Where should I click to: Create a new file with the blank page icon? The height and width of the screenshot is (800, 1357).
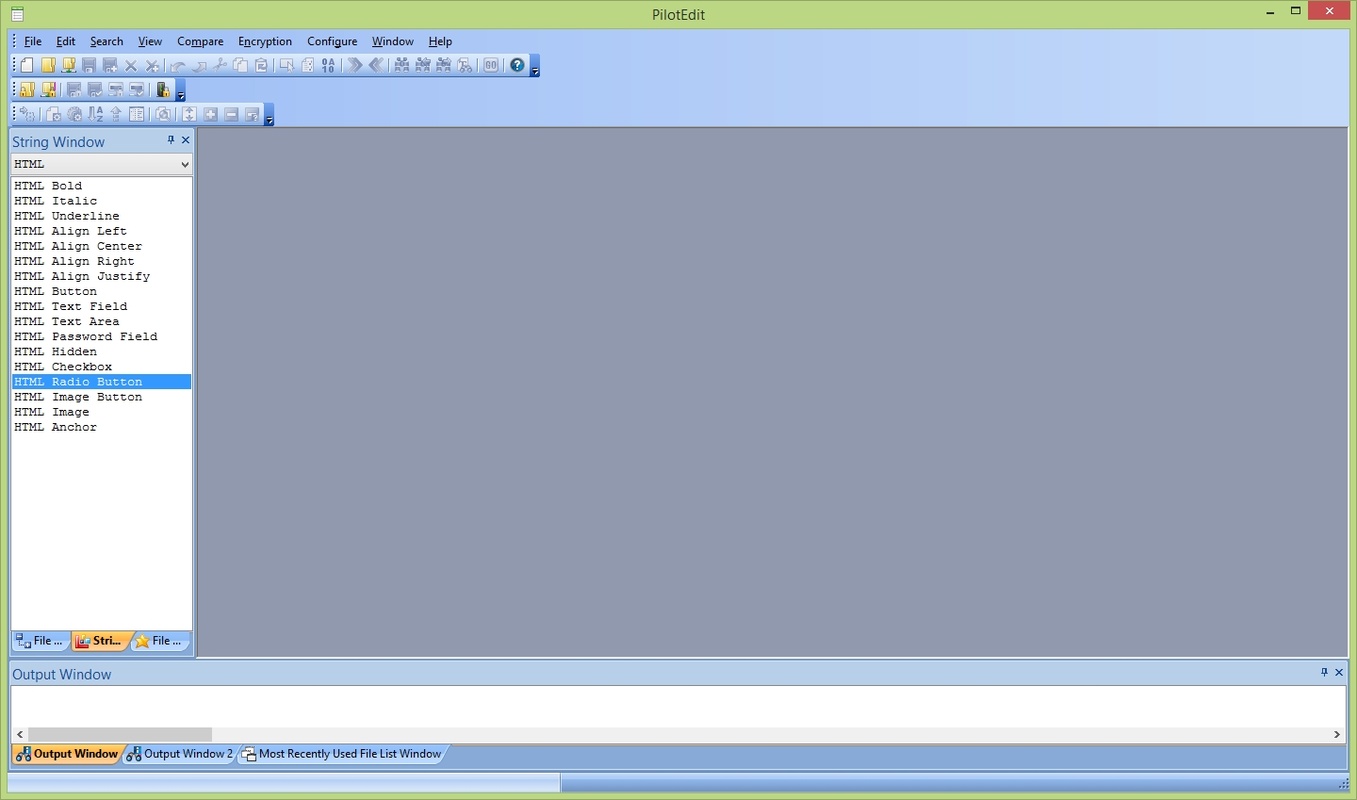tap(27, 65)
